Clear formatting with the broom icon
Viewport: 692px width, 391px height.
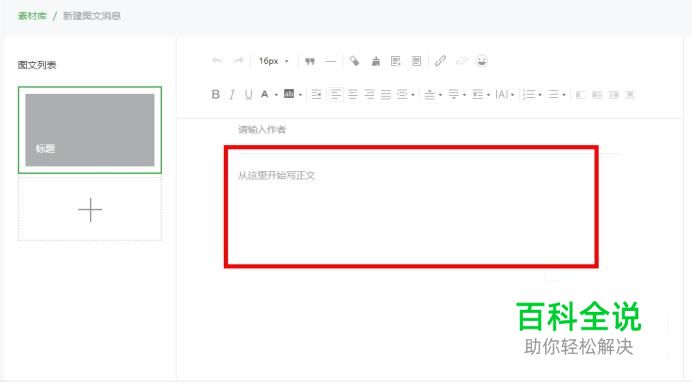click(376, 61)
